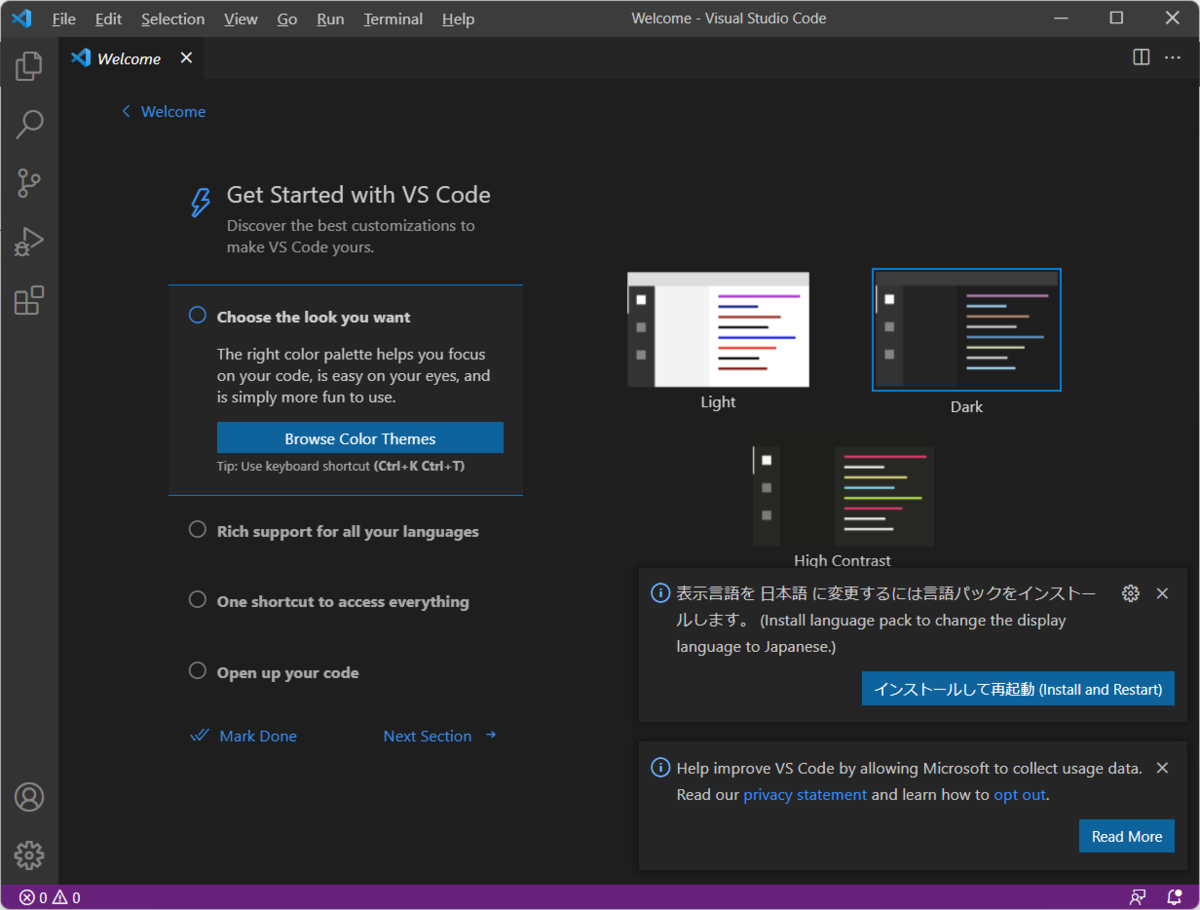
Task: Open the Edit menu
Action: pyautogui.click(x=108, y=19)
